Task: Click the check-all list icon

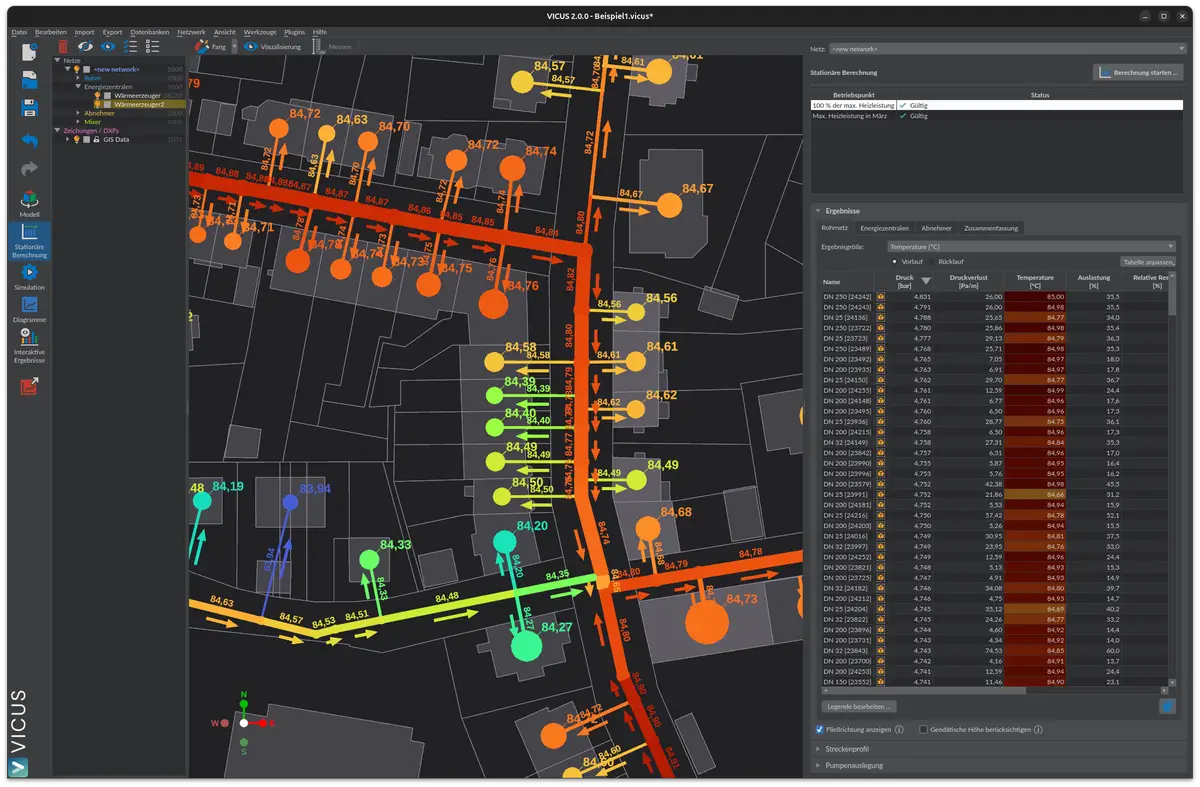Action: click(x=131, y=46)
